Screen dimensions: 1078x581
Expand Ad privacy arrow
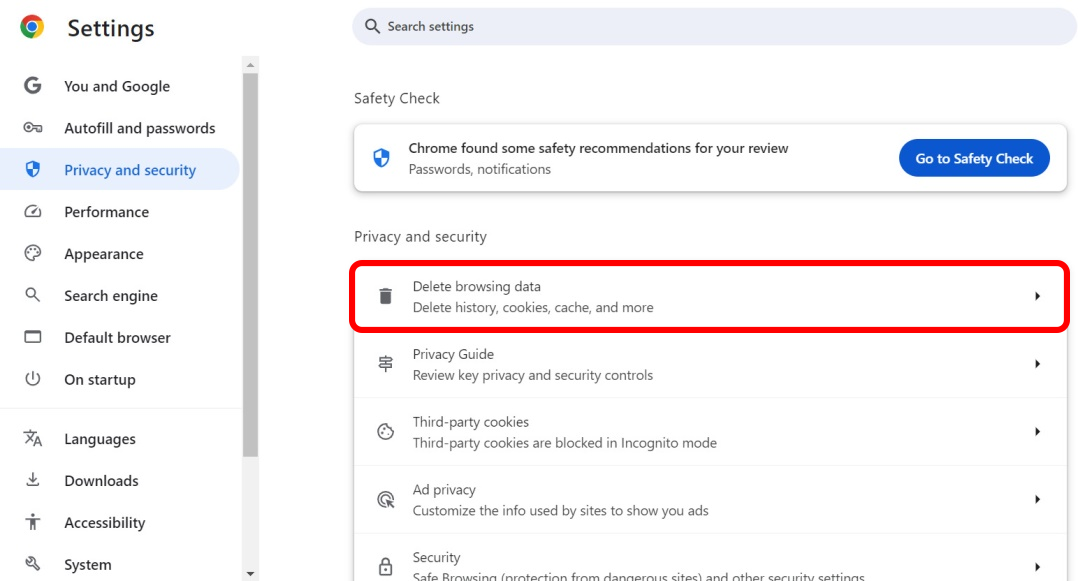point(1037,499)
